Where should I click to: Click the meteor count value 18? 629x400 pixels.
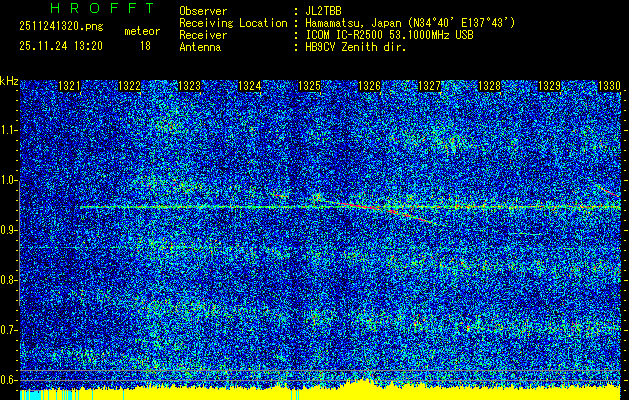146,45
